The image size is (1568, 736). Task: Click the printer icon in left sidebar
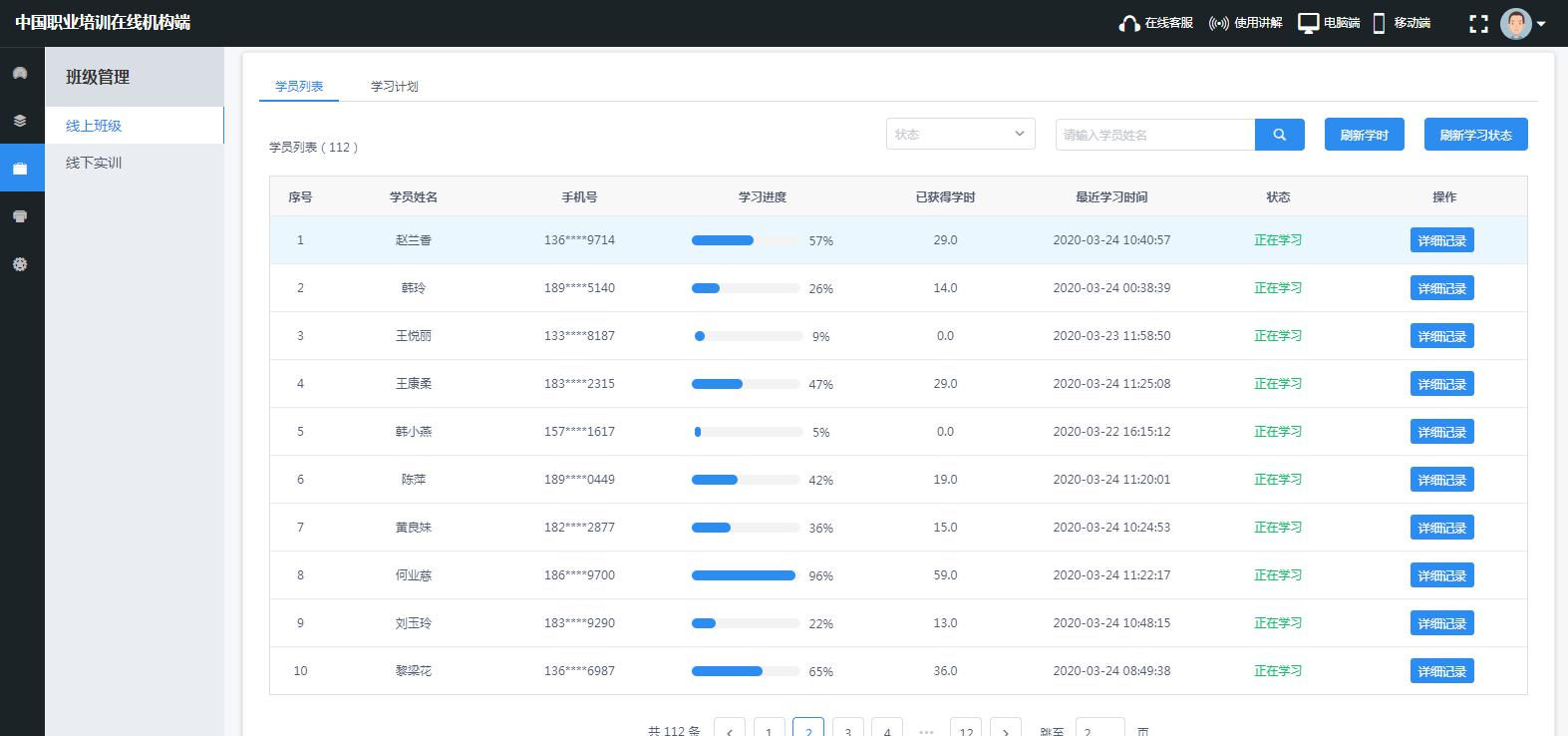click(x=20, y=216)
